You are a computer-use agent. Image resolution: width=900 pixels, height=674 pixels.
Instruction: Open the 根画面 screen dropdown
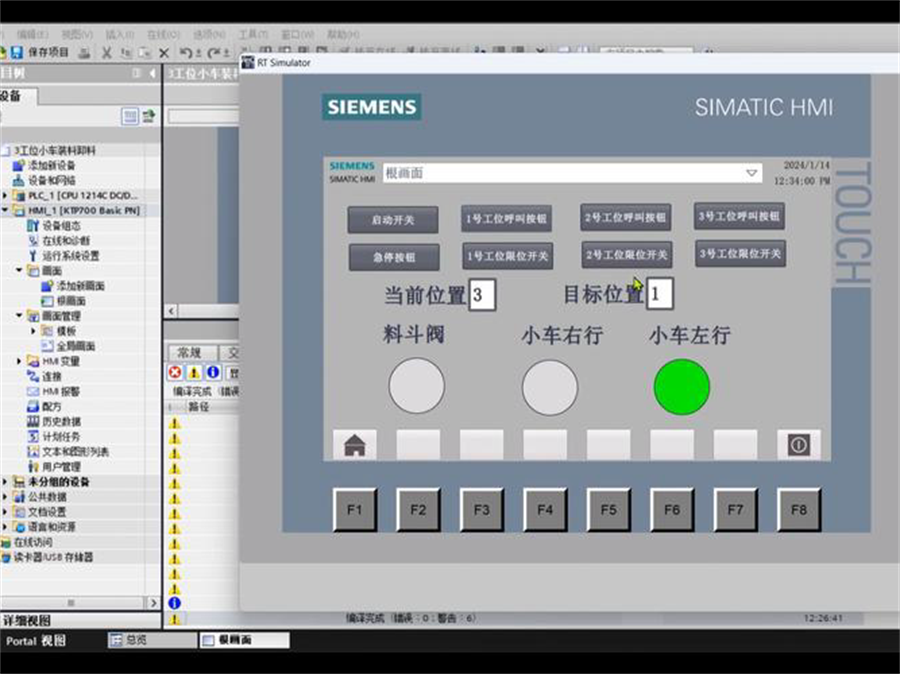752,173
